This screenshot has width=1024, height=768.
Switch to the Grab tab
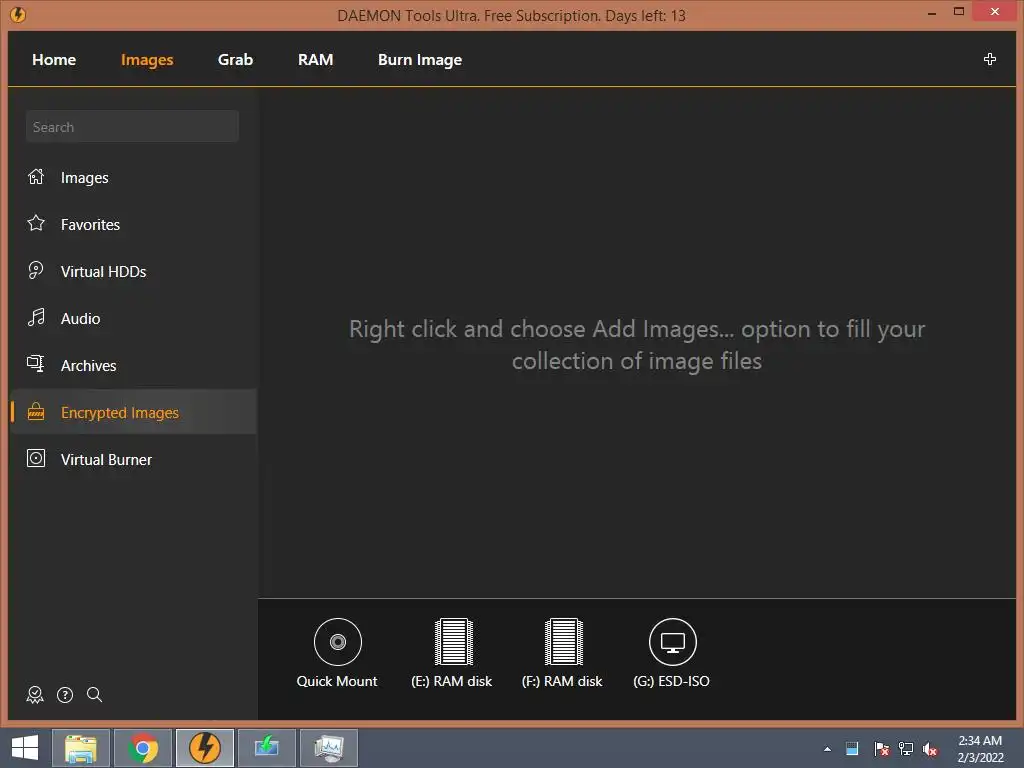(235, 59)
